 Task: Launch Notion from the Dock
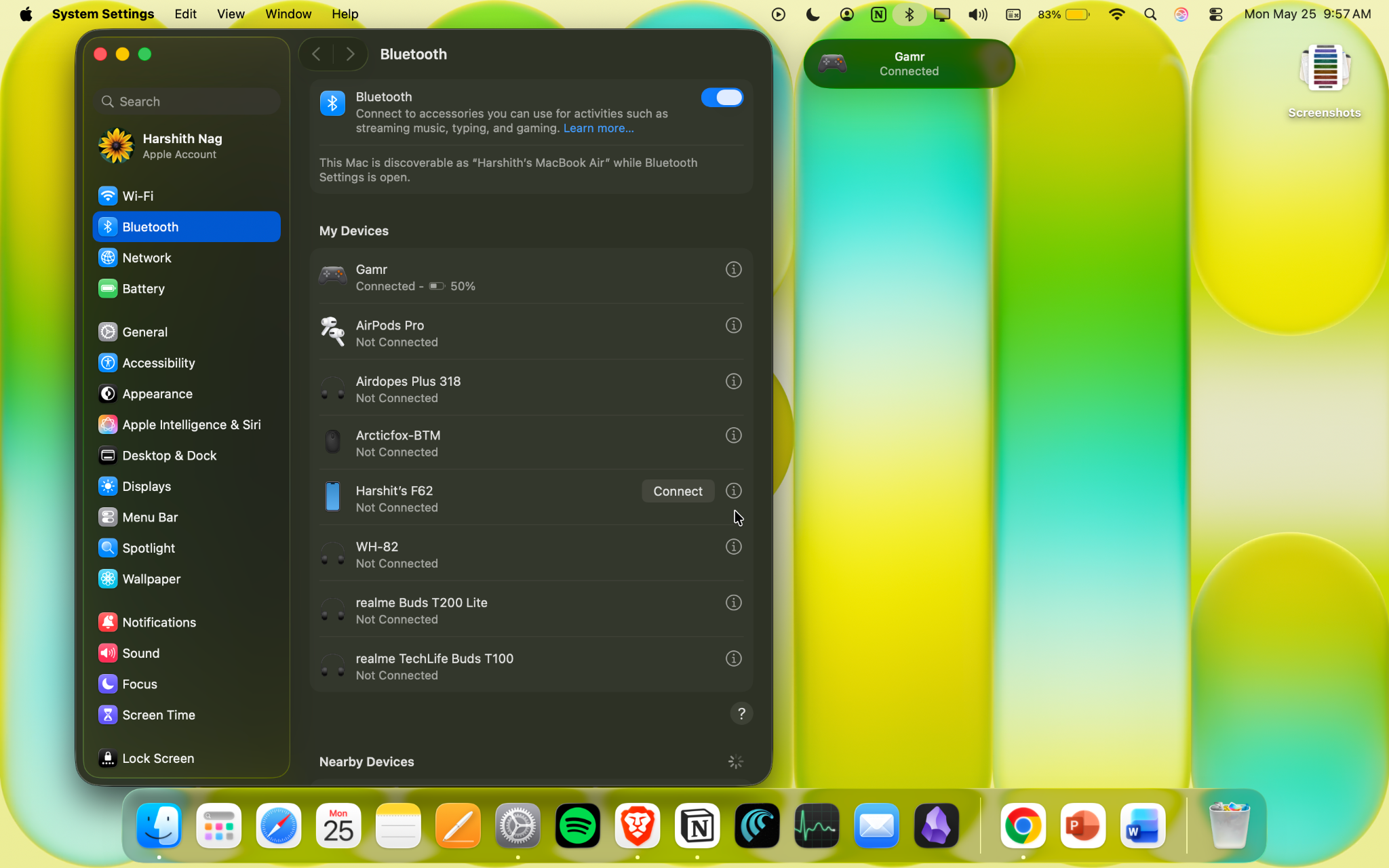pos(697,826)
